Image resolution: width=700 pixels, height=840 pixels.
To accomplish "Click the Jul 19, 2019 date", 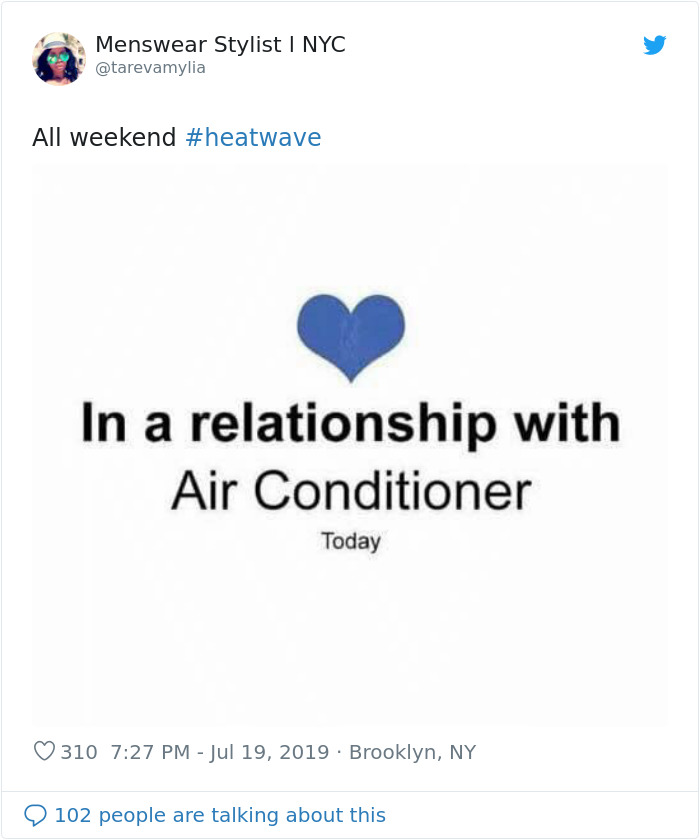I will click(270, 752).
